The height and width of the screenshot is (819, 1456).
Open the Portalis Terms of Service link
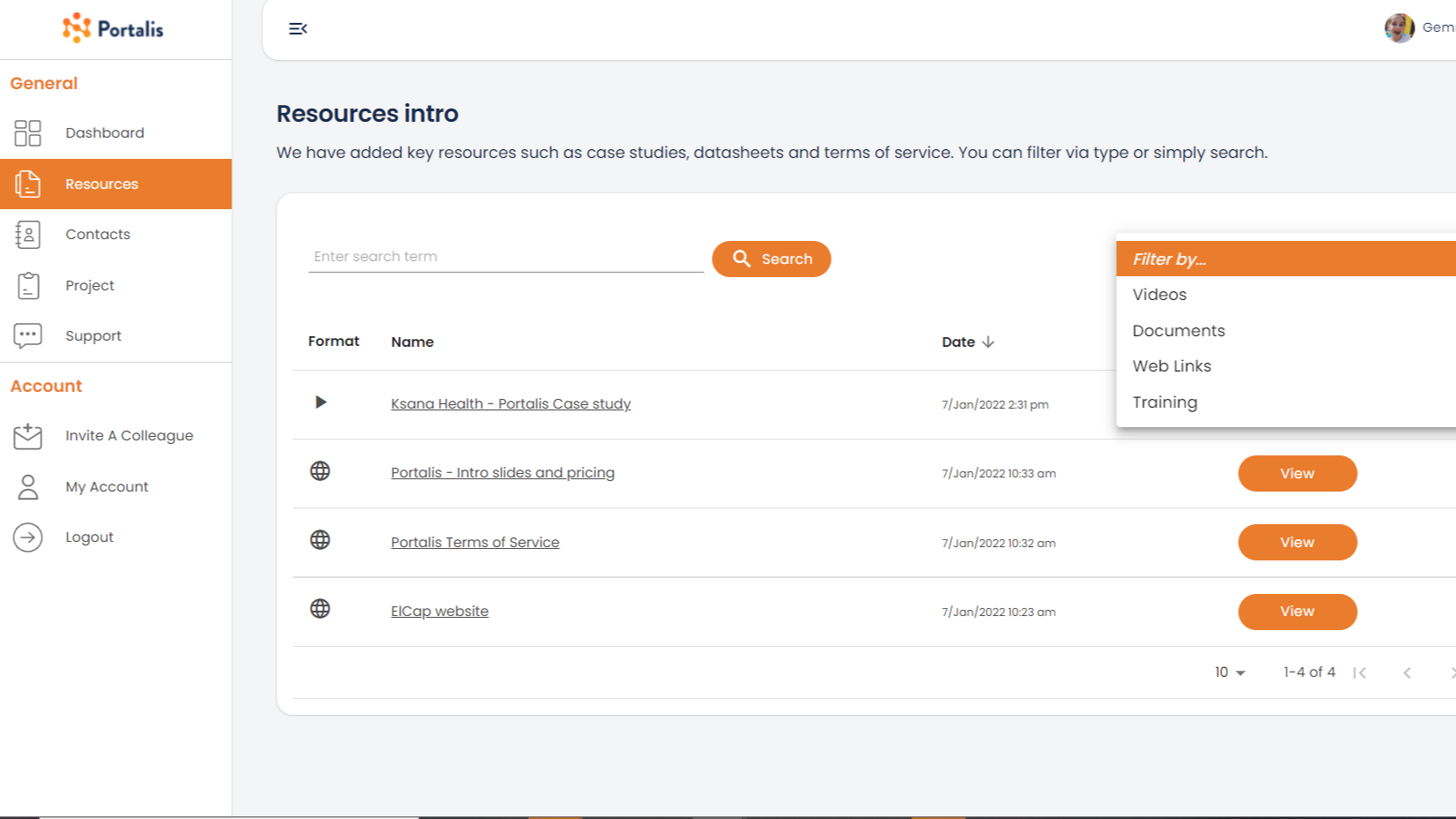pyautogui.click(x=474, y=542)
